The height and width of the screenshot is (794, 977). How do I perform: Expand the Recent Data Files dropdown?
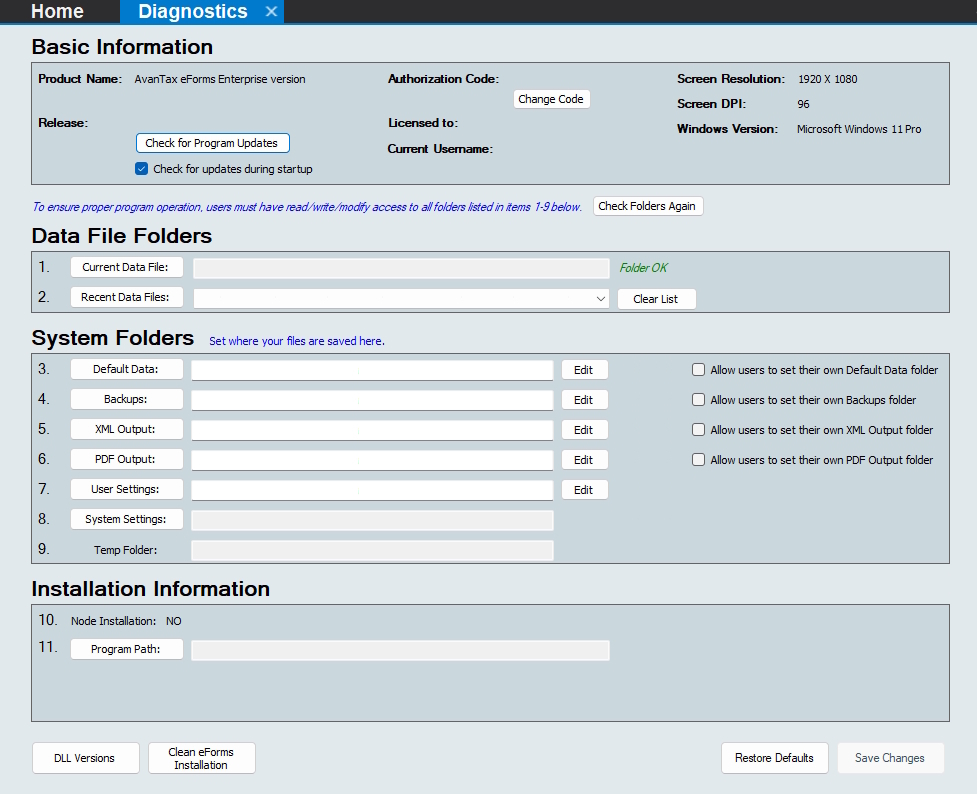click(x=600, y=299)
